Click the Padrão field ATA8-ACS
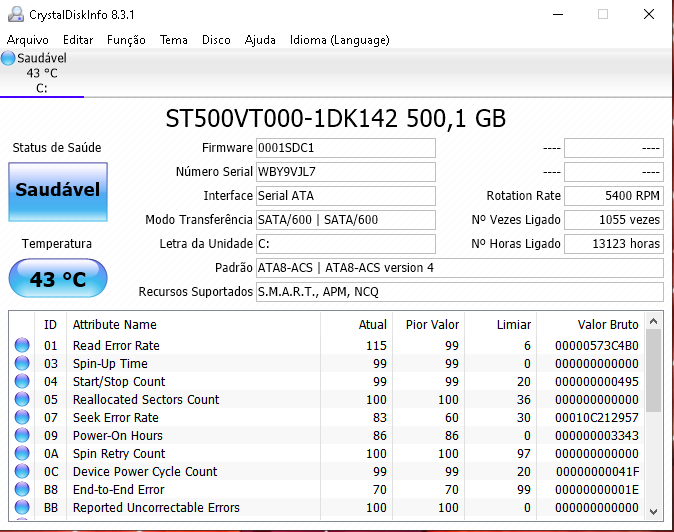The width and height of the screenshot is (674, 532). coord(460,268)
